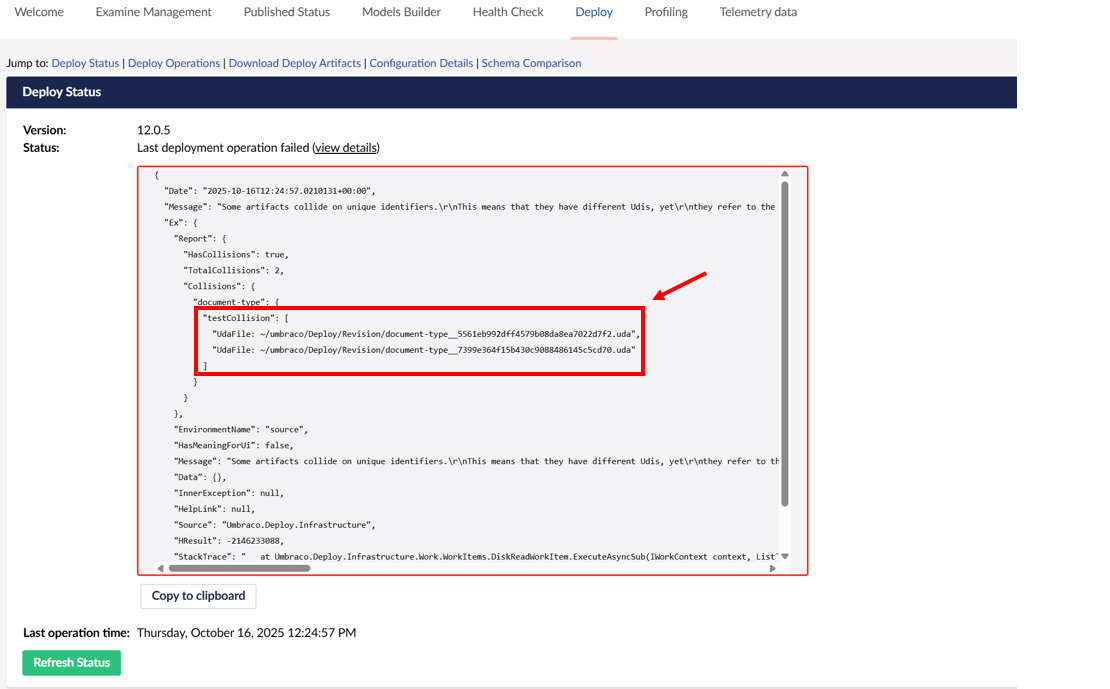Jump to Configuration Details
The width and height of the screenshot is (1110, 689).
click(421, 63)
